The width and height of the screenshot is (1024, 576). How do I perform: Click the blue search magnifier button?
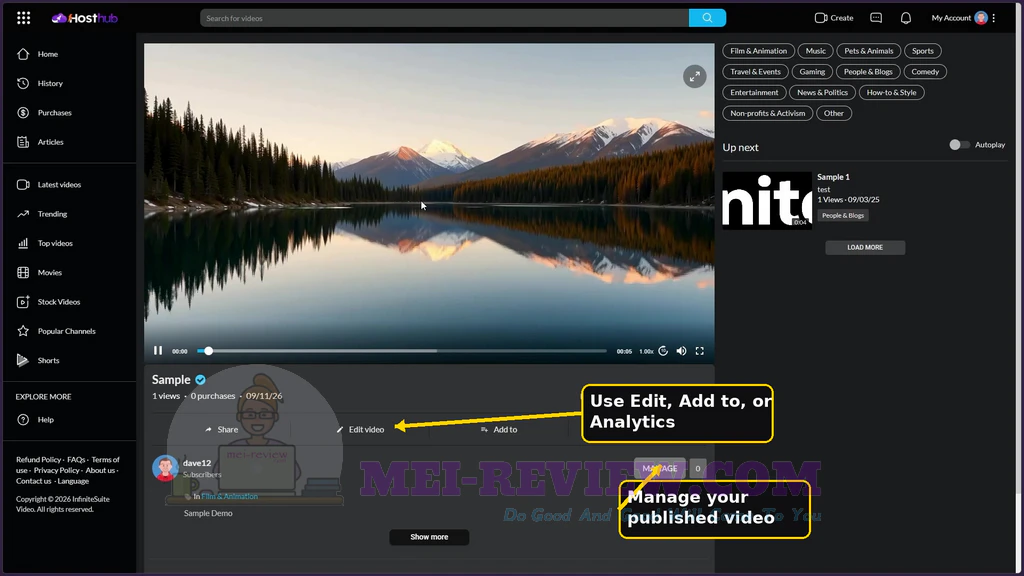(707, 18)
